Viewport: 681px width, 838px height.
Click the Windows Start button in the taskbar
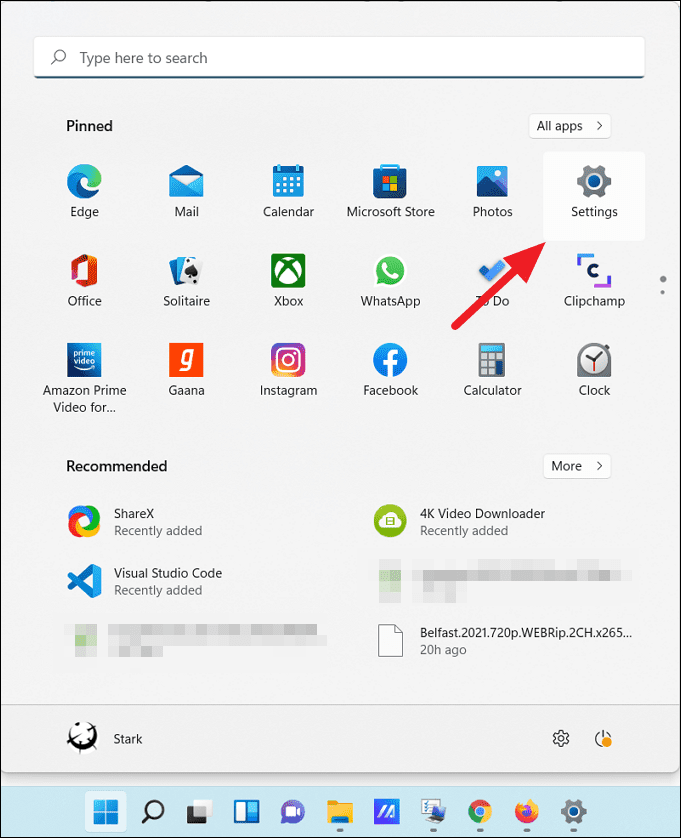[106, 812]
